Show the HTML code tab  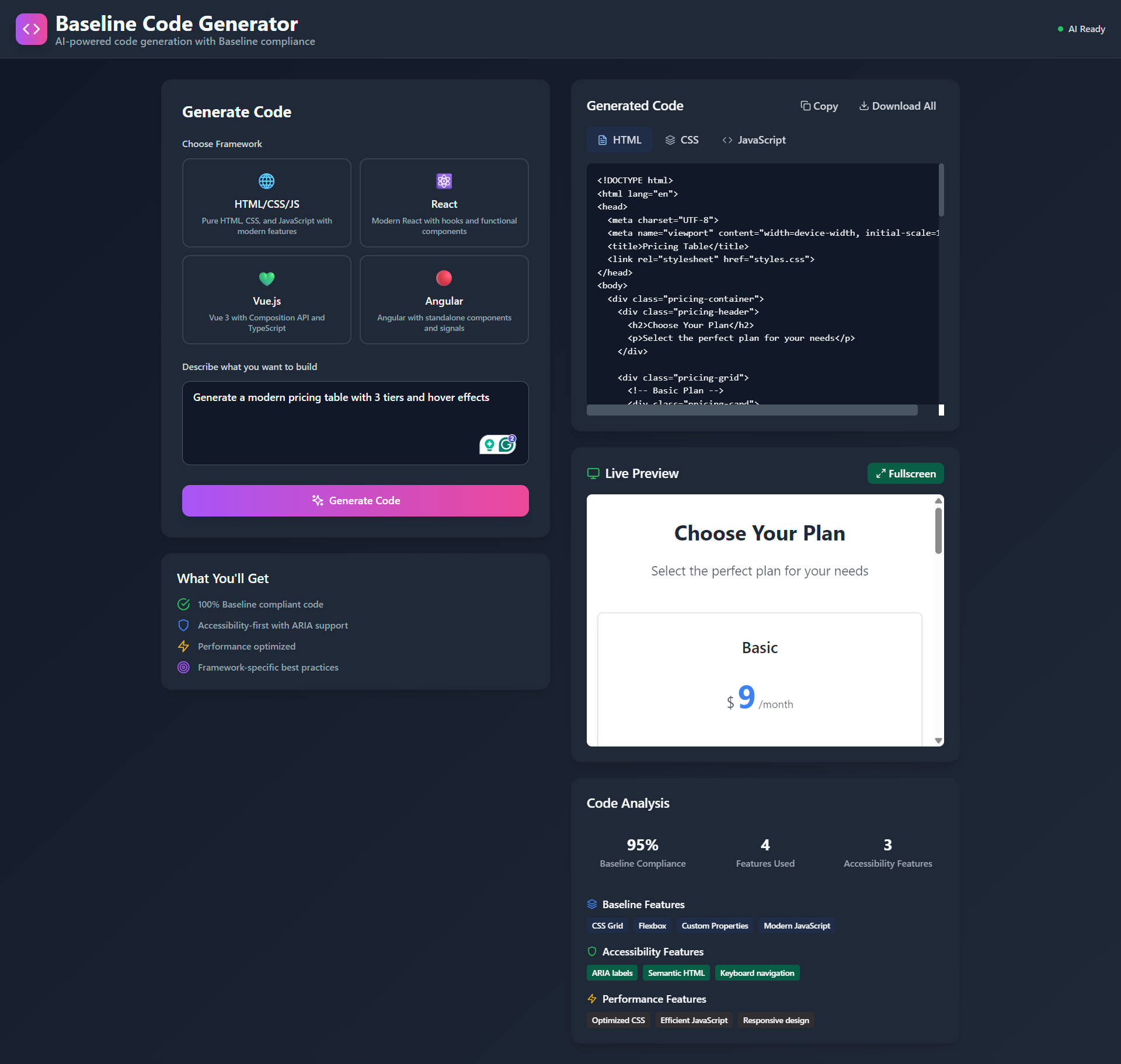click(619, 140)
